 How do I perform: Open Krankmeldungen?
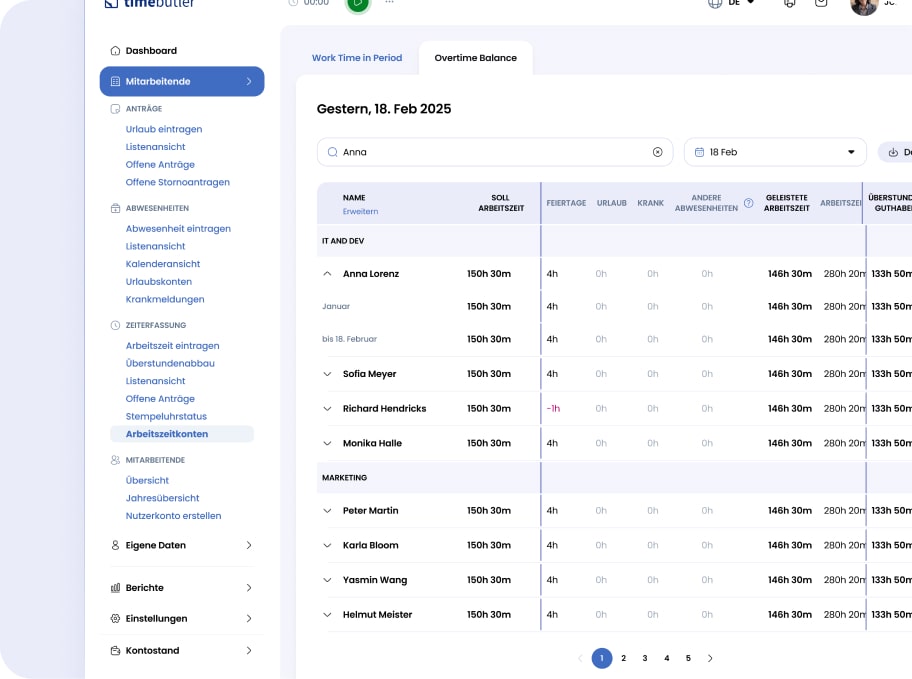[x=165, y=299]
